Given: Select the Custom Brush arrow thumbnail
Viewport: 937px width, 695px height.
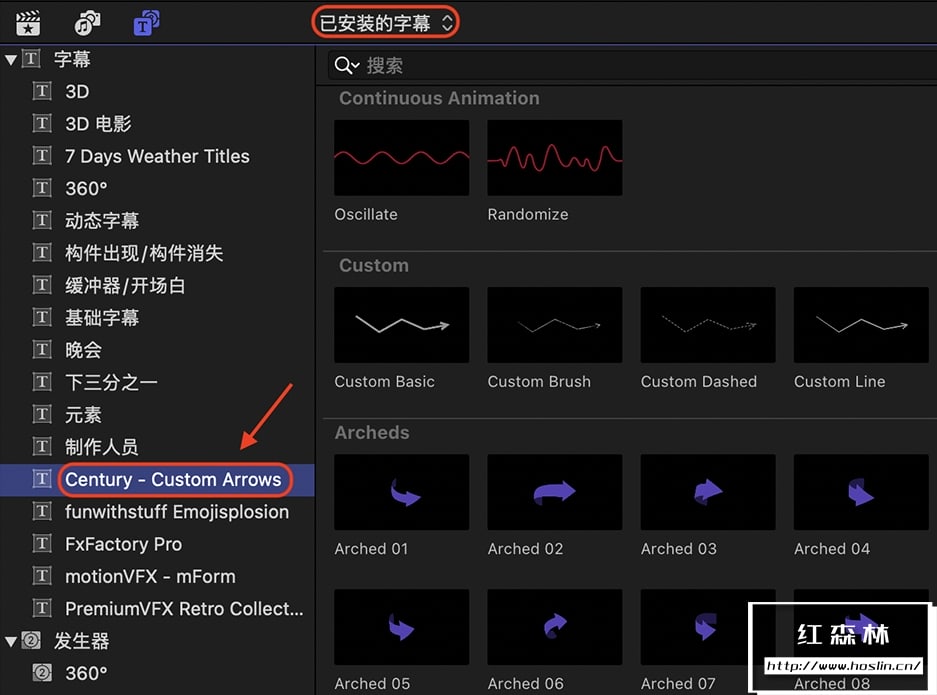Looking at the screenshot, I should (x=555, y=324).
